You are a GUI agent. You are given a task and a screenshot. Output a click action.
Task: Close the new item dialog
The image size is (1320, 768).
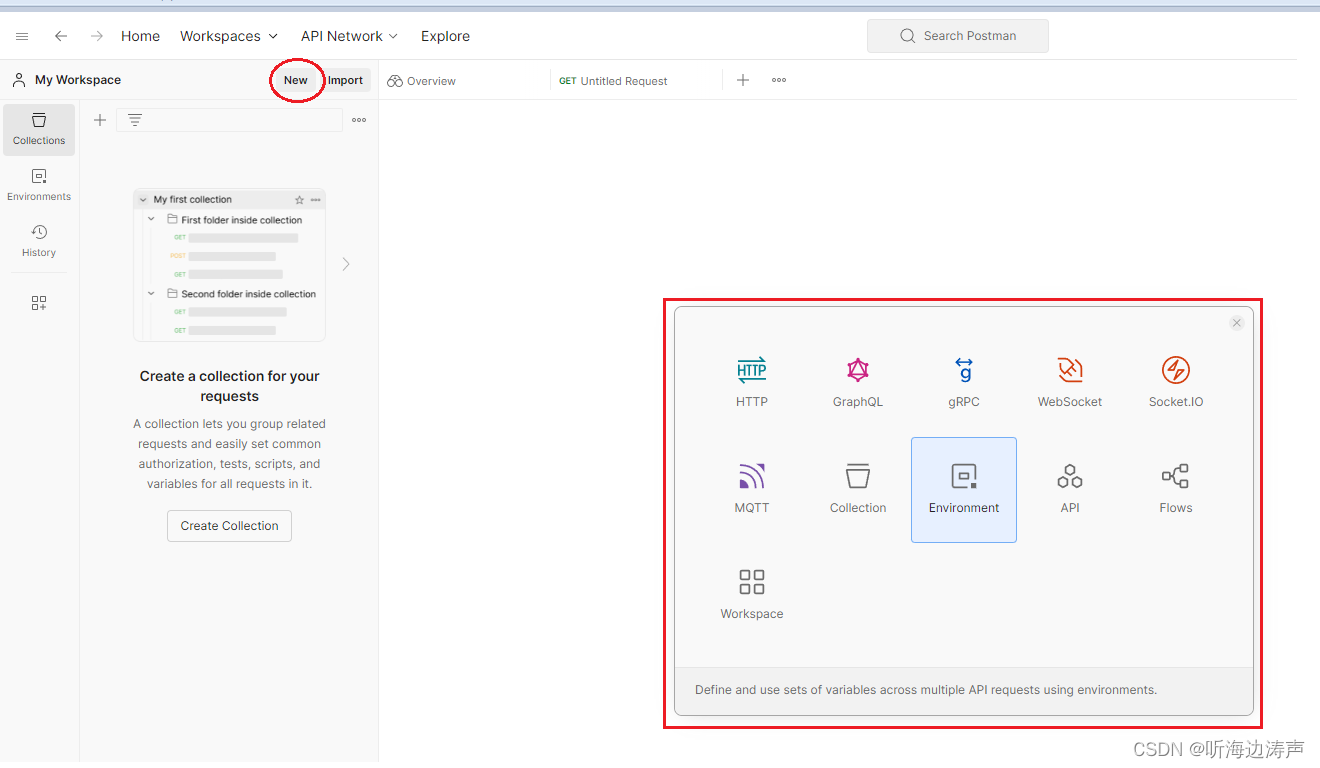tap(1237, 323)
